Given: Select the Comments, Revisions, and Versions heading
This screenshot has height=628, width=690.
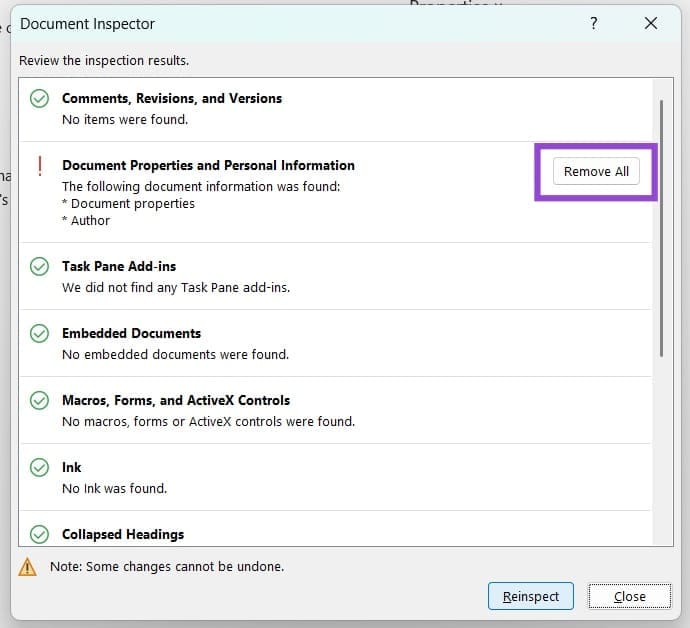Looking at the screenshot, I should pyautogui.click(x=172, y=98).
